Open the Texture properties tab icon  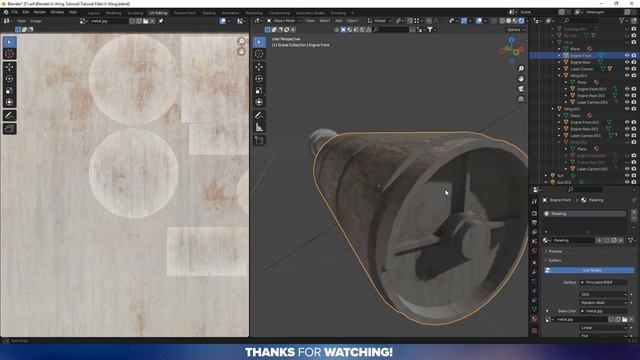534,330
